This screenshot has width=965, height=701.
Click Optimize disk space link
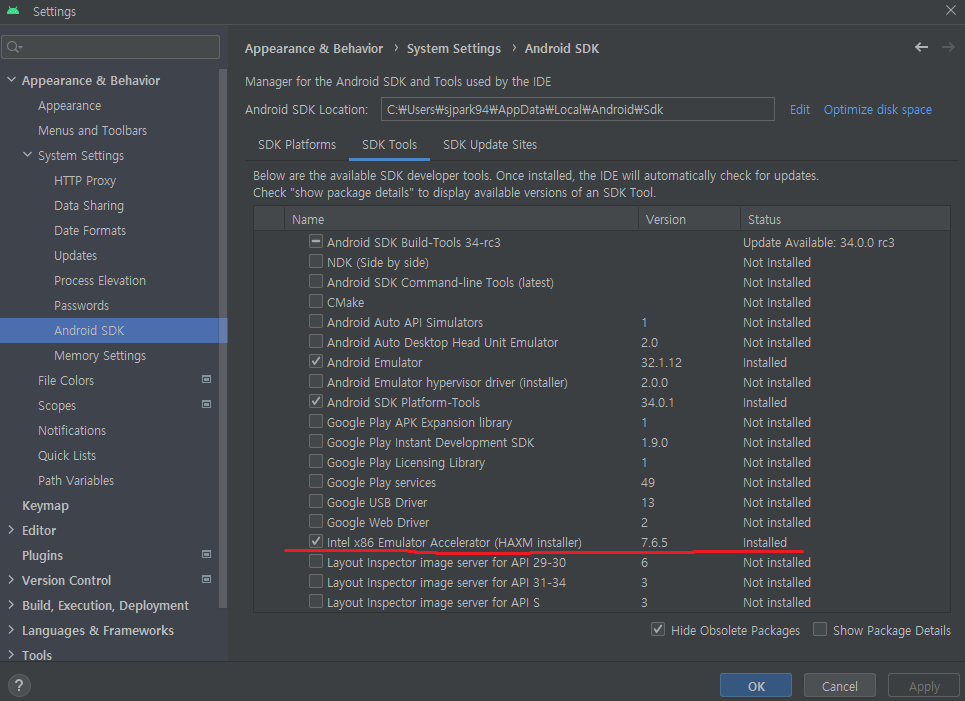pyautogui.click(x=878, y=110)
